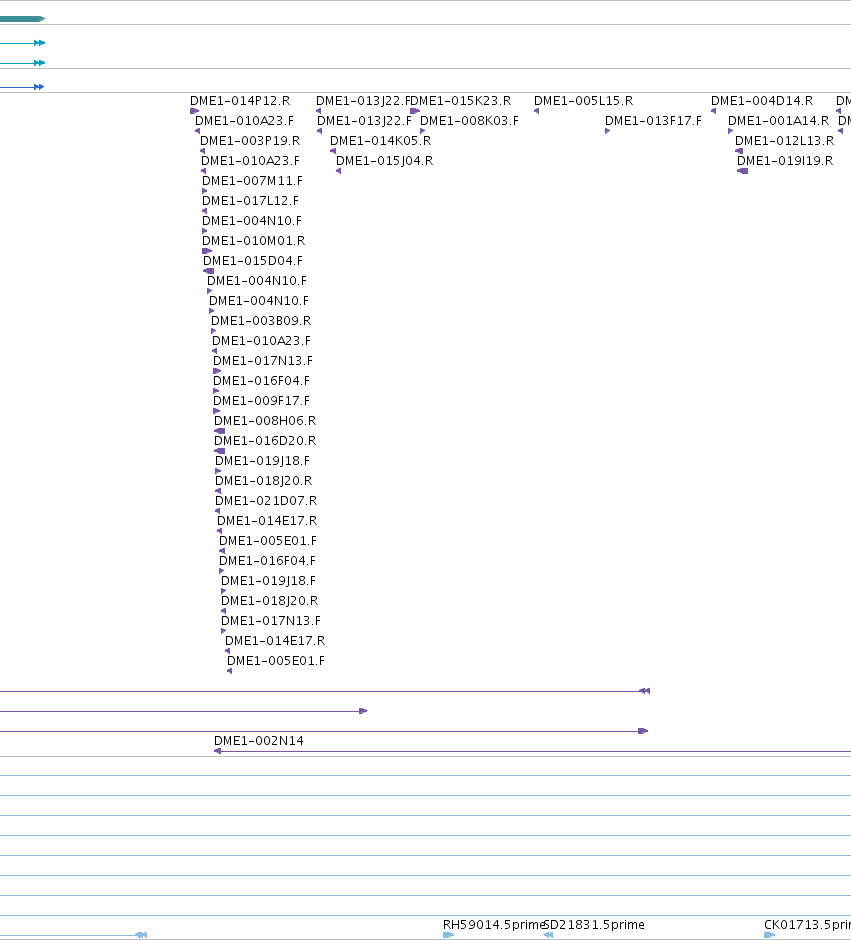Click the SD21831.5prime EST label

(594, 925)
